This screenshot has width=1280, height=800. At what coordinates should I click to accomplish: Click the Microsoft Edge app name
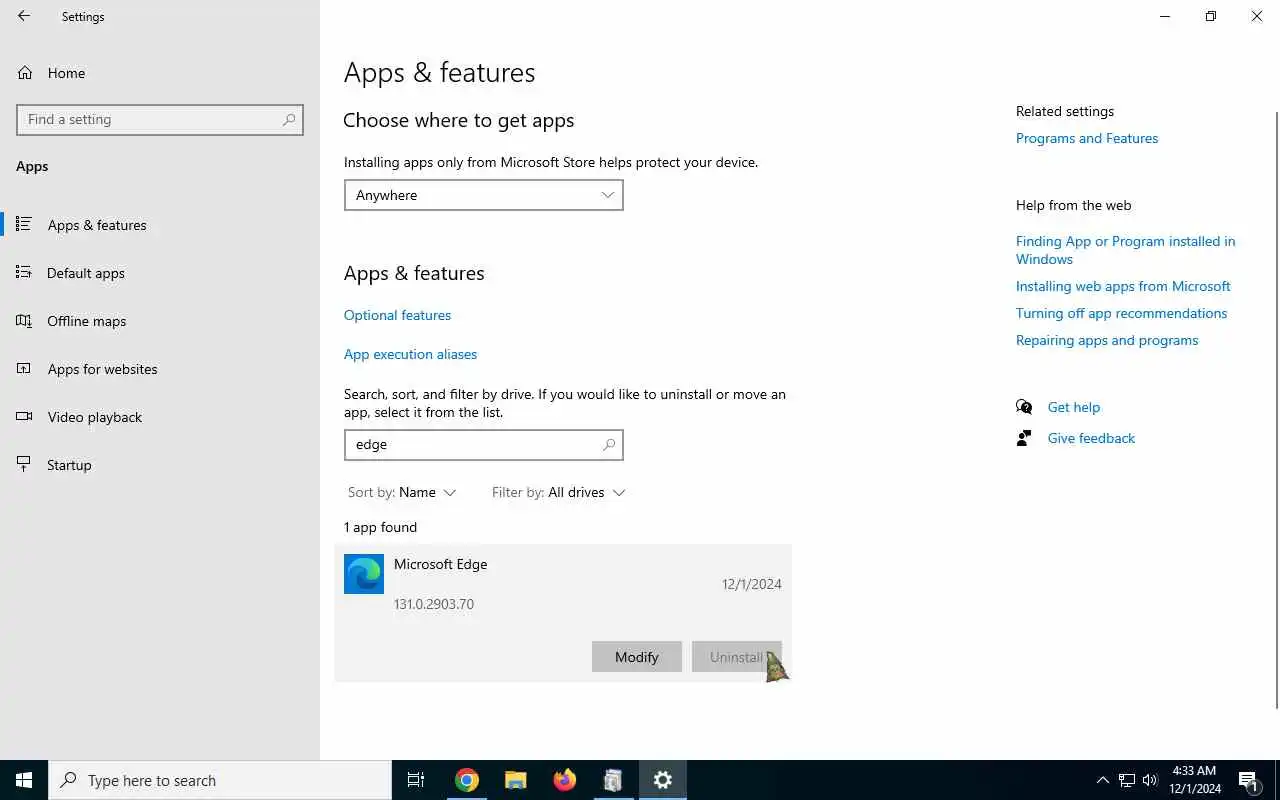pos(441,564)
